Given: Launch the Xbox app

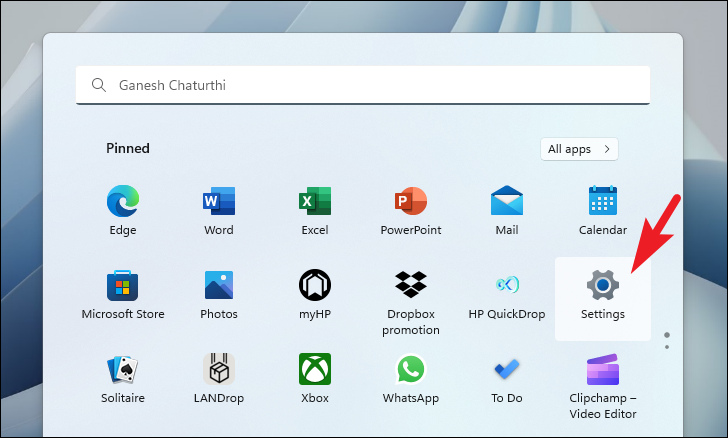Looking at the screenshot, I should coord(315,369).
